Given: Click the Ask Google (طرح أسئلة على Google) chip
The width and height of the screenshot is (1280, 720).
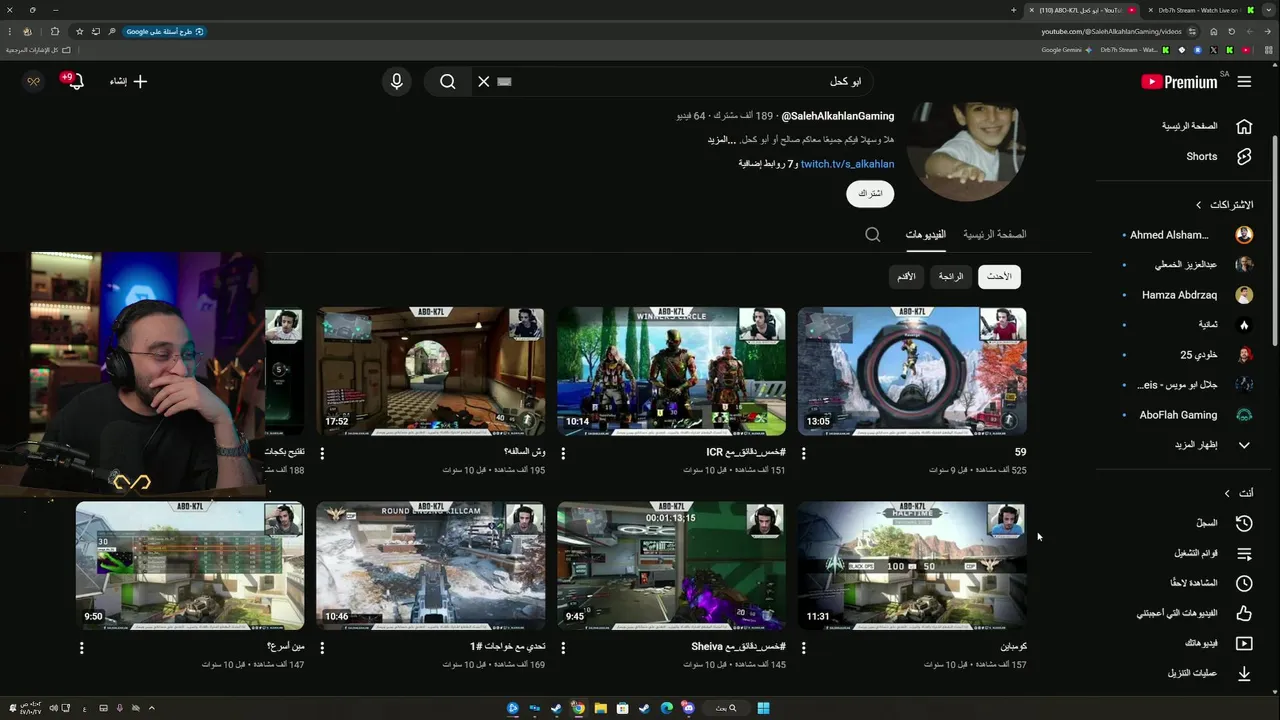Looking at the screenshot, I should coord(164,31).
